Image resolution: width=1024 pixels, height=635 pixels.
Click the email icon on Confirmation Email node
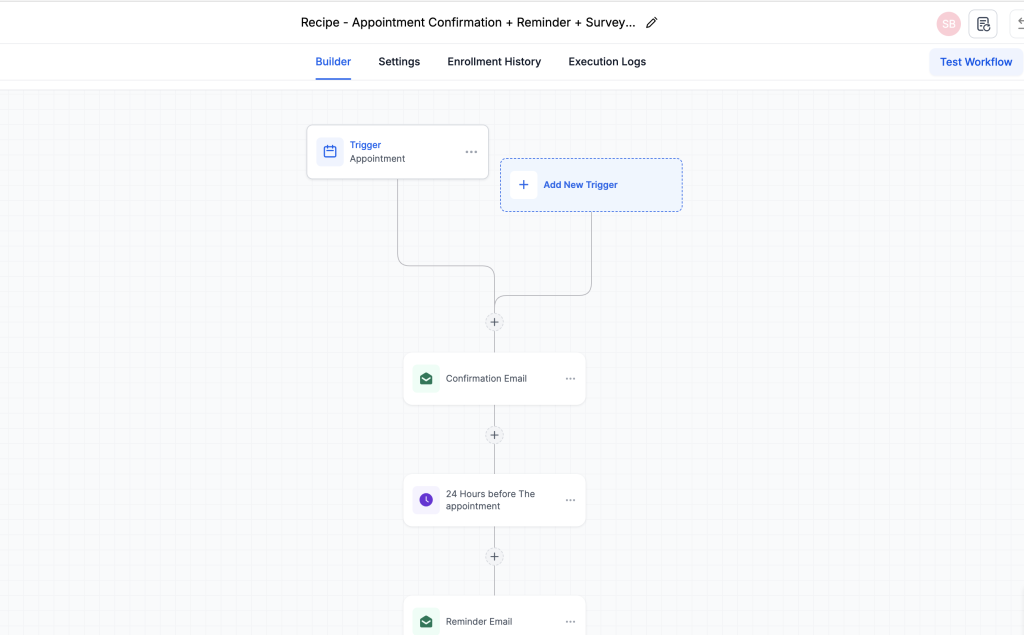click(425, 378)
